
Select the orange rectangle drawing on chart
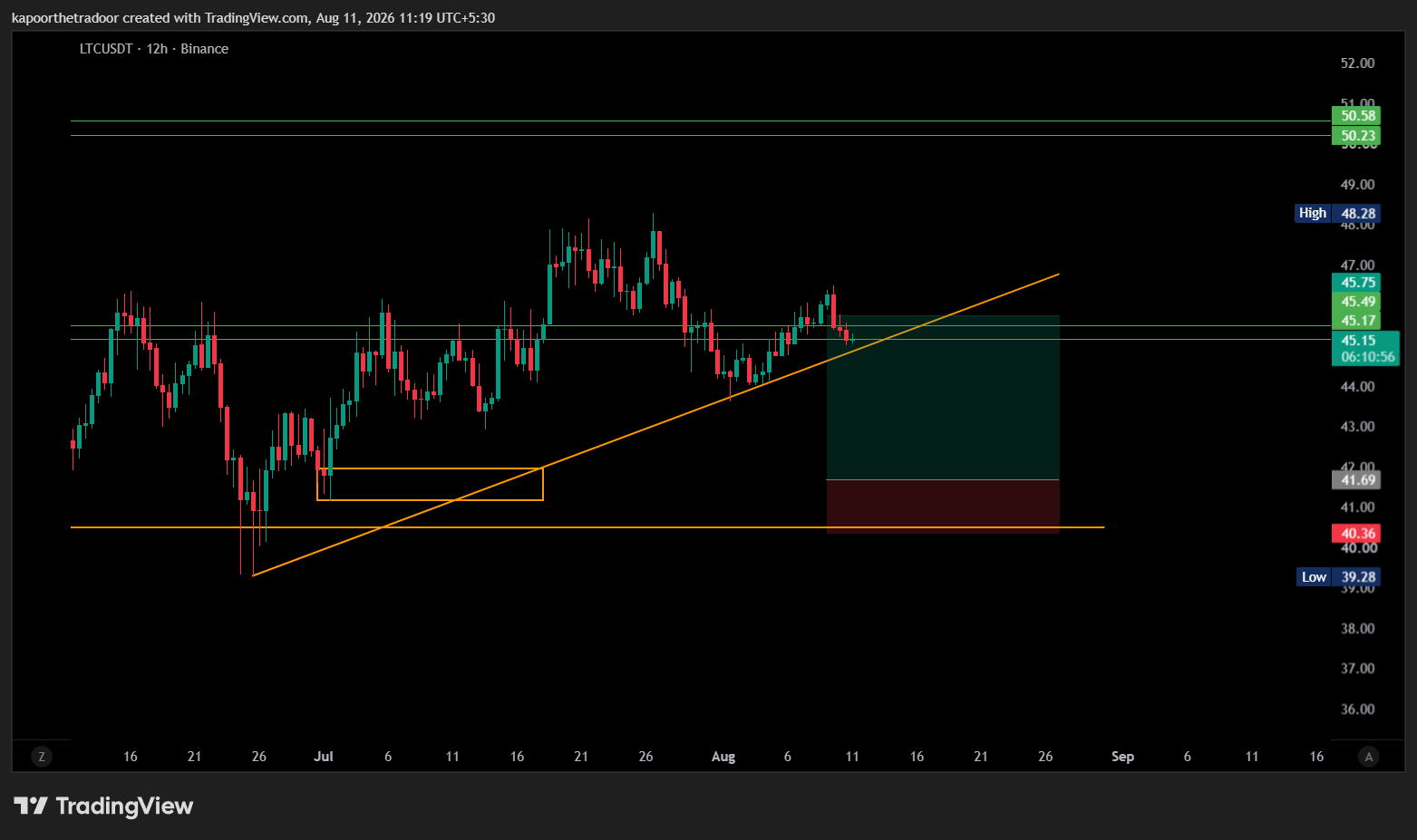430,484
